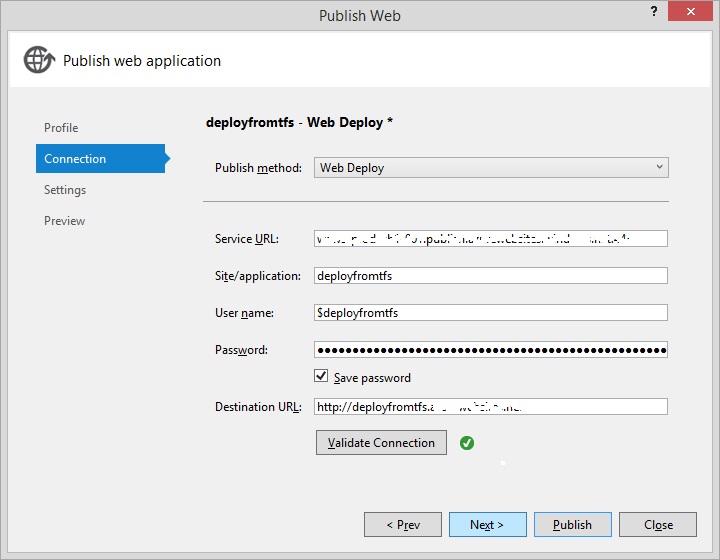Click the Close button at bottom

pyautogui.click(x=657, y=524)
